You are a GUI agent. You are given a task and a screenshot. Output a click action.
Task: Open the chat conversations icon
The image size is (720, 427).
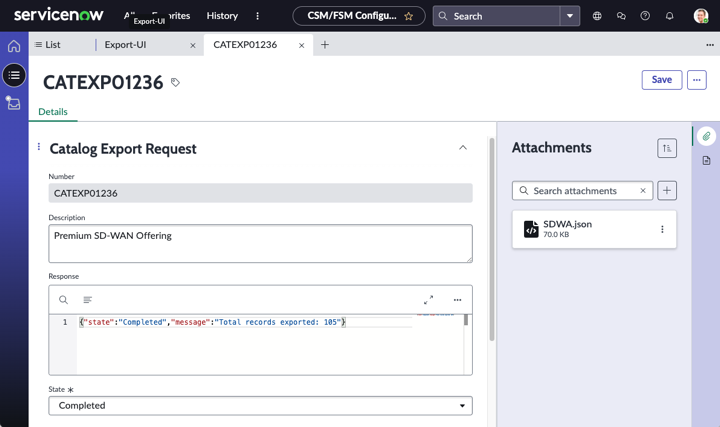(x=621, y=16)
